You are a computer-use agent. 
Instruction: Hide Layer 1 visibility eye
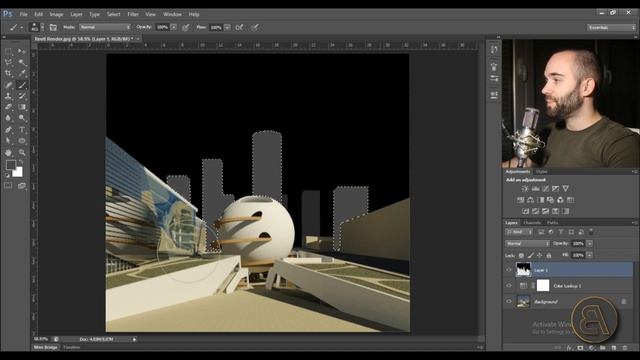(x=509, y=270)
